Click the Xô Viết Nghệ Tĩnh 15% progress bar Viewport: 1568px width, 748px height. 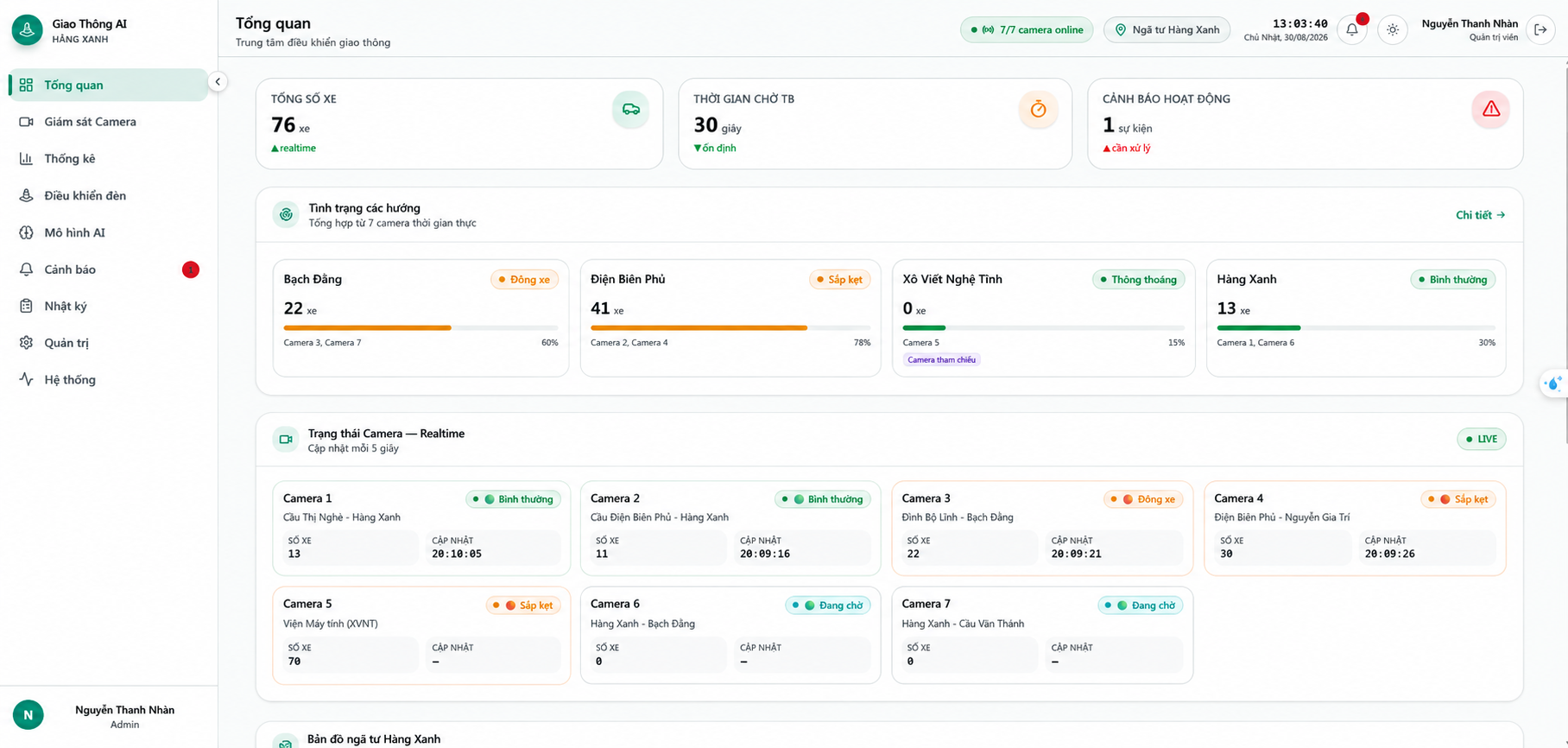pyautogui.click(x=1043, y=328)
